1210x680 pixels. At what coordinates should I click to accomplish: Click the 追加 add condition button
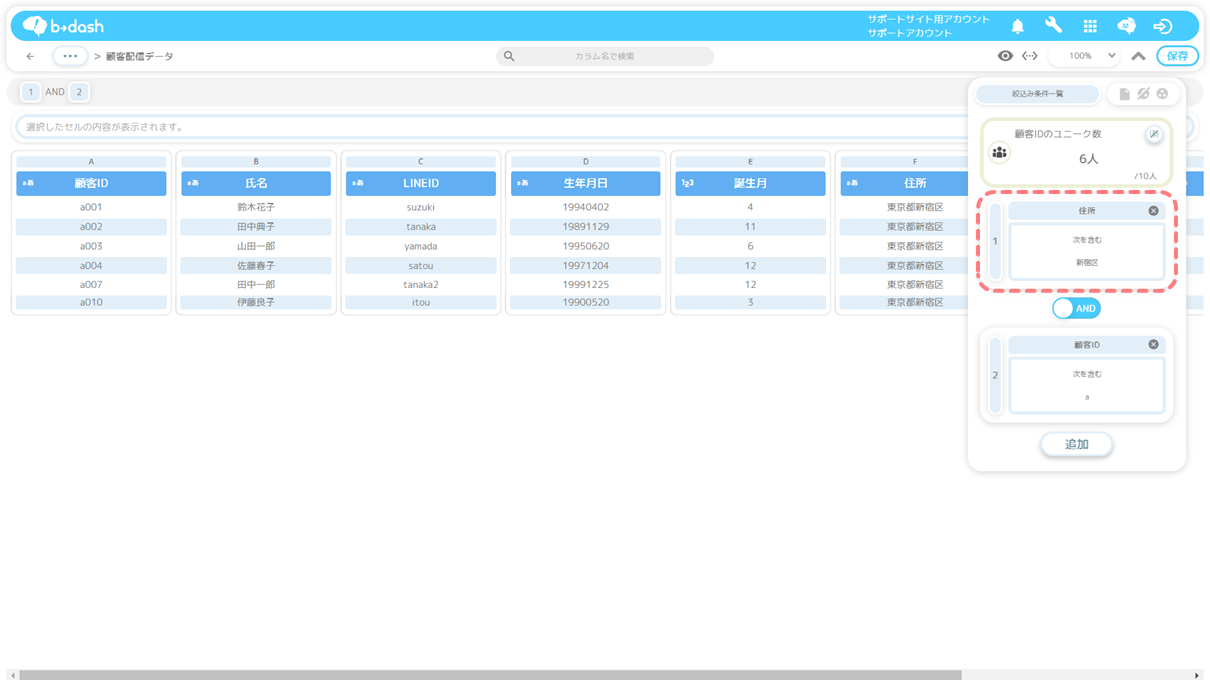click(1076, 444)
